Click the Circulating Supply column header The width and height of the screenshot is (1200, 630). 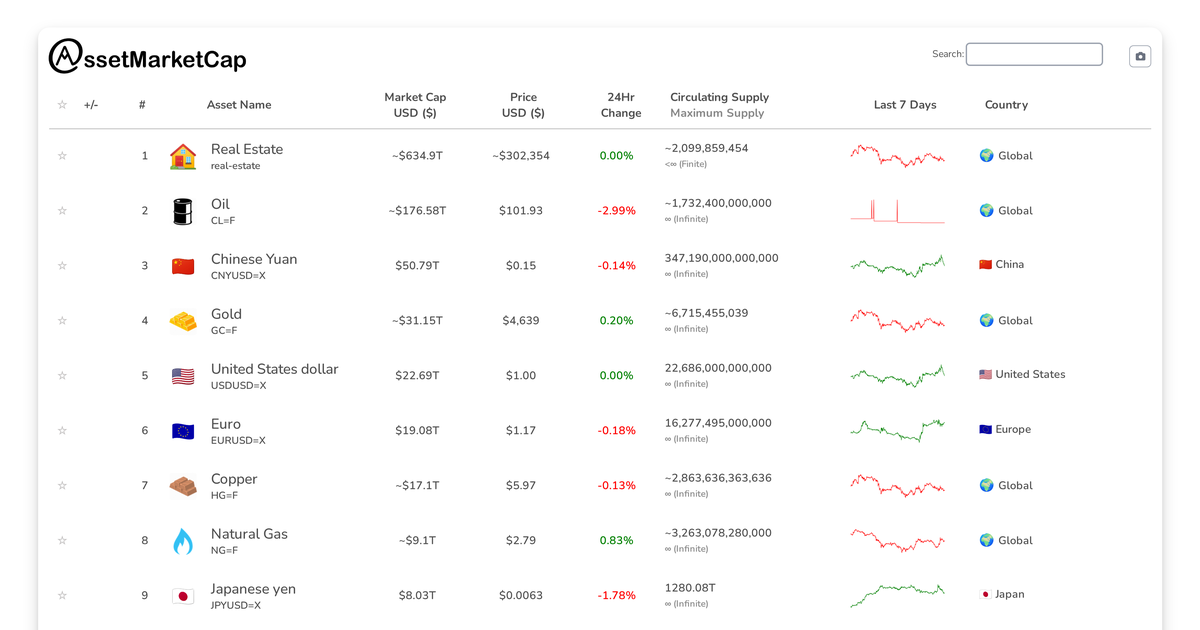click(720, 97)
